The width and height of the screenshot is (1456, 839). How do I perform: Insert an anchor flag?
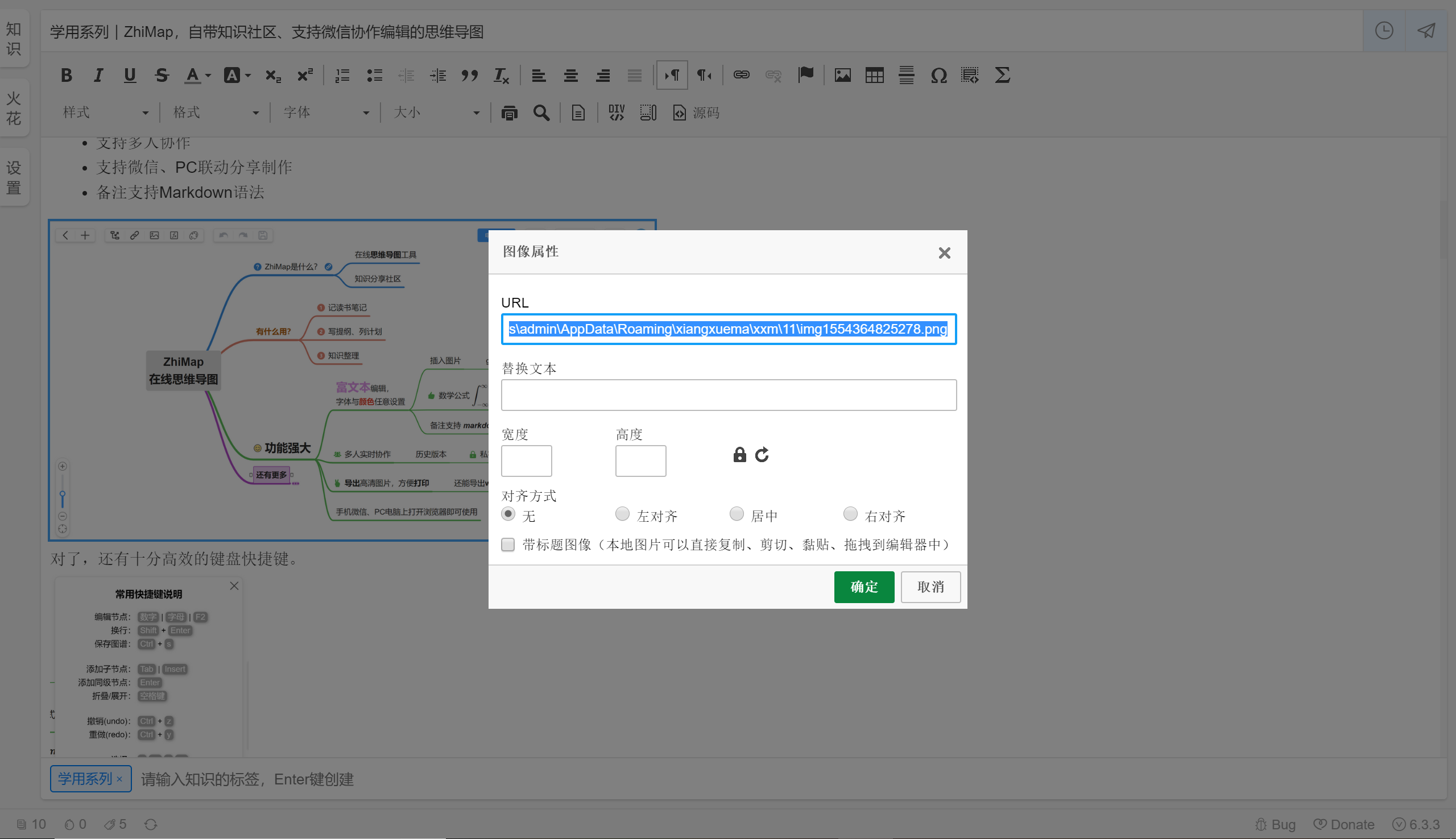(805, 76)
